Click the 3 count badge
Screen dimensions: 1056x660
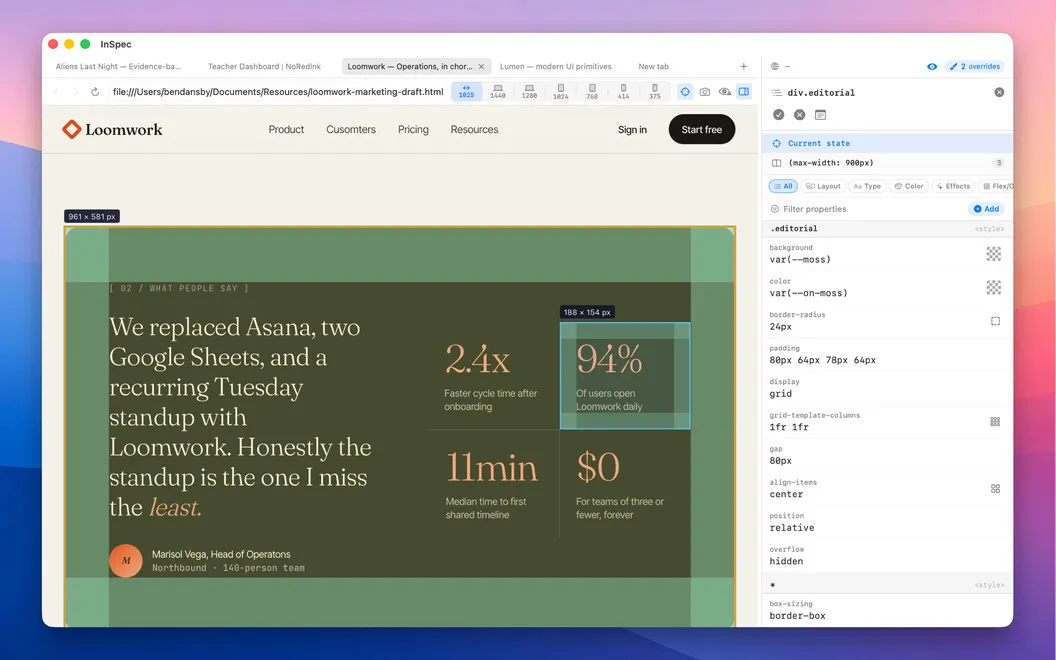[x=999, y=163]
